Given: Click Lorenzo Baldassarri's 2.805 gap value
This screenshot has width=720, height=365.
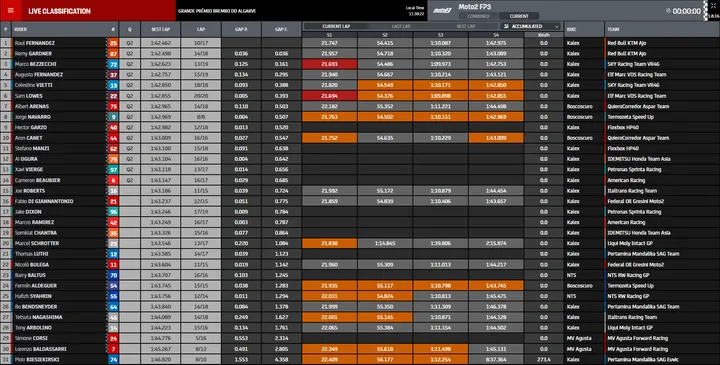Looking at the screenshot, I should [x=281, y=349].
